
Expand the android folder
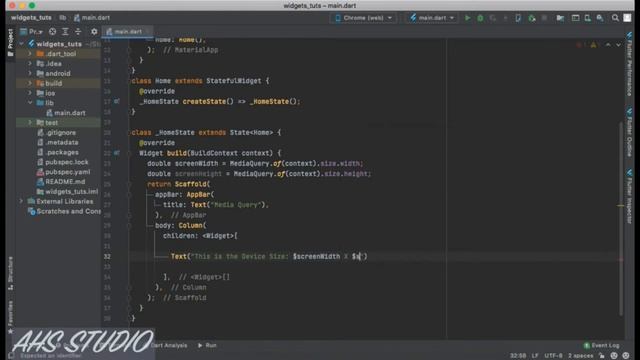pos(30,73)
